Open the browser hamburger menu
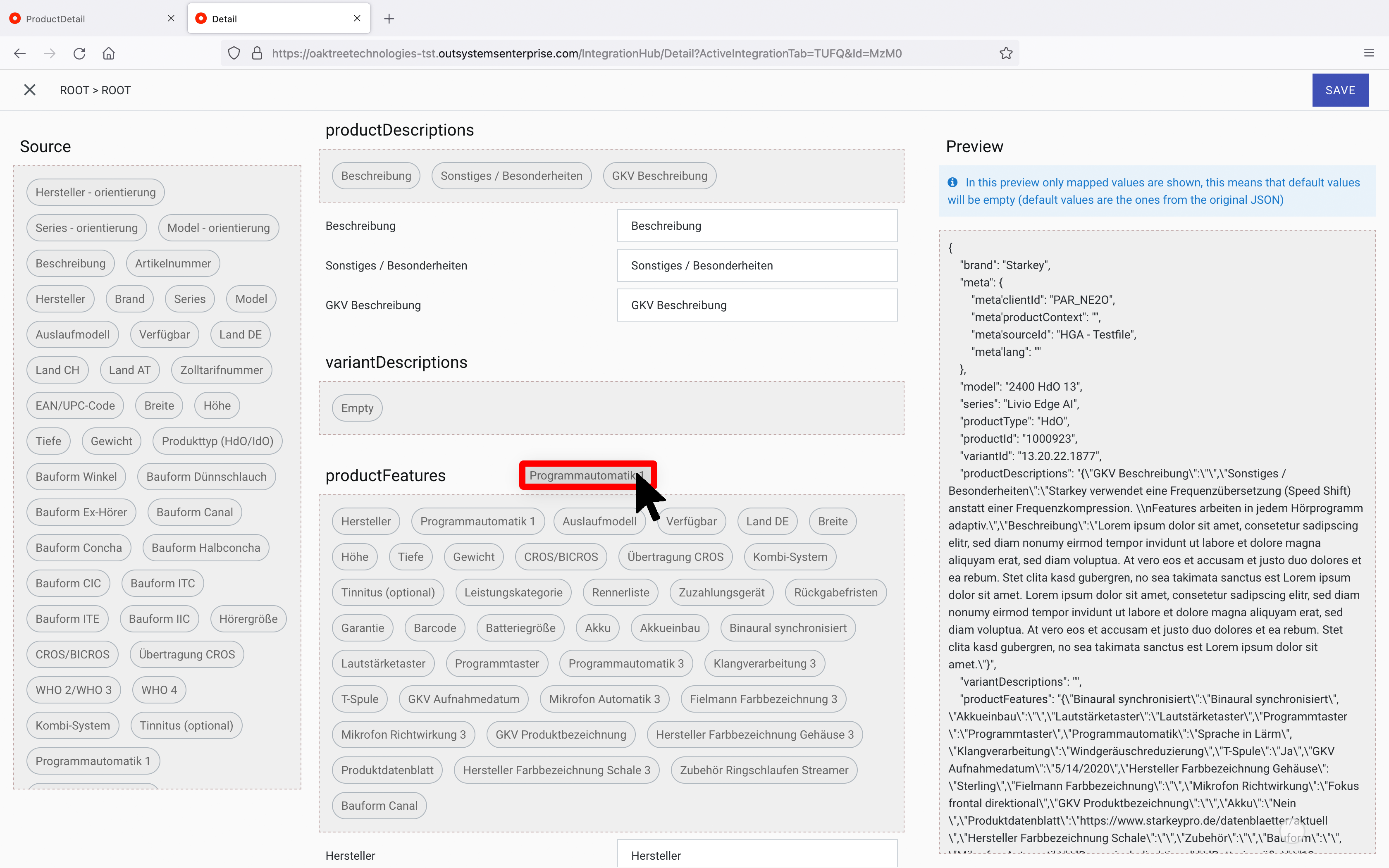Viewport: 1389px width, 868px height. tap(1370, 53)
